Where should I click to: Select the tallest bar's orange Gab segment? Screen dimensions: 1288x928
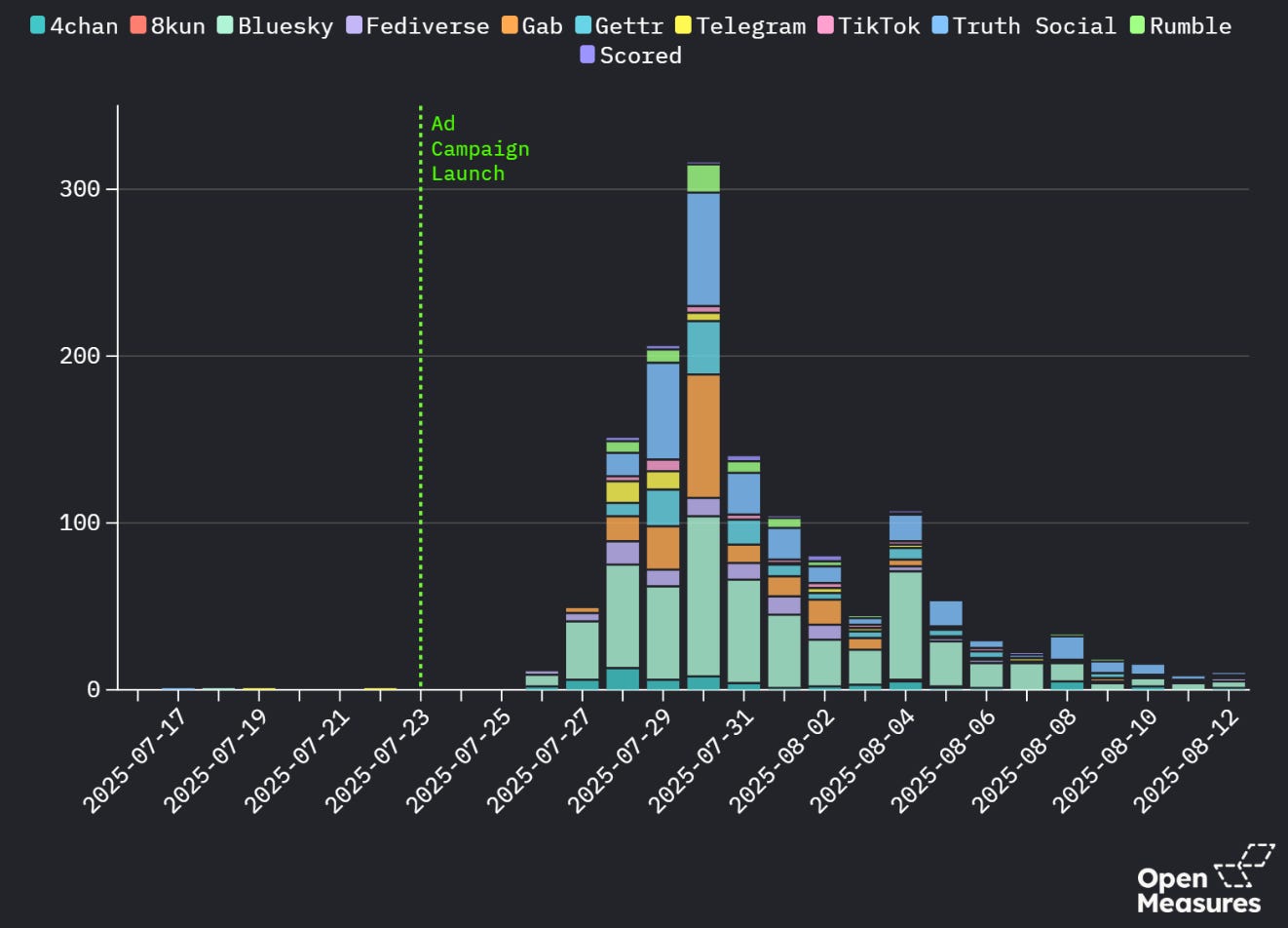point(703,436)
